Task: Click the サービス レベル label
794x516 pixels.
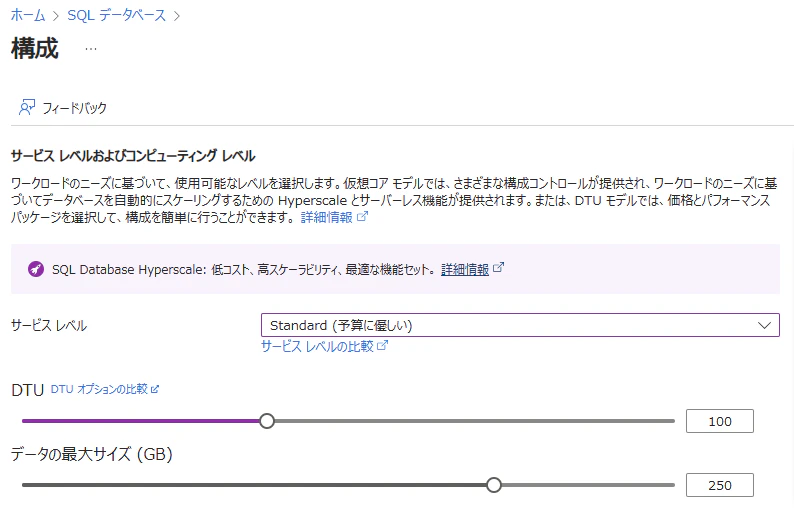Action: click(49, 325)
